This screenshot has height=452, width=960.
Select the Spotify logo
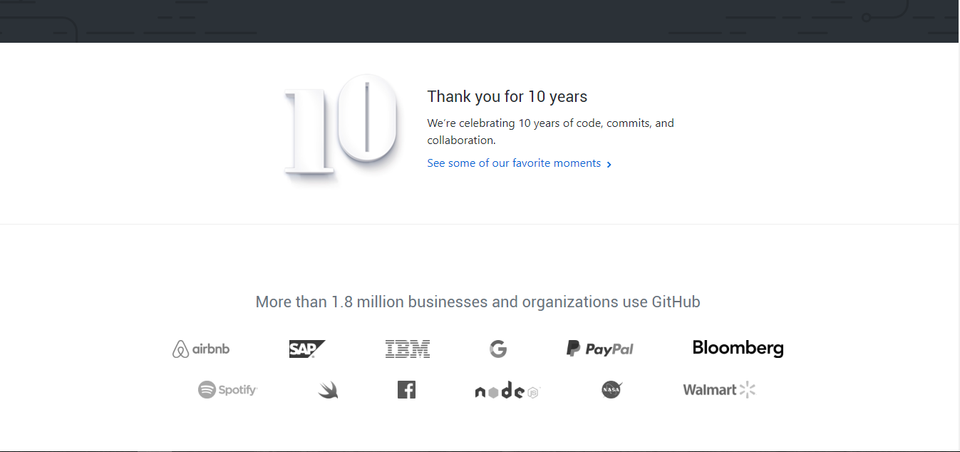[x=228, y=390]
